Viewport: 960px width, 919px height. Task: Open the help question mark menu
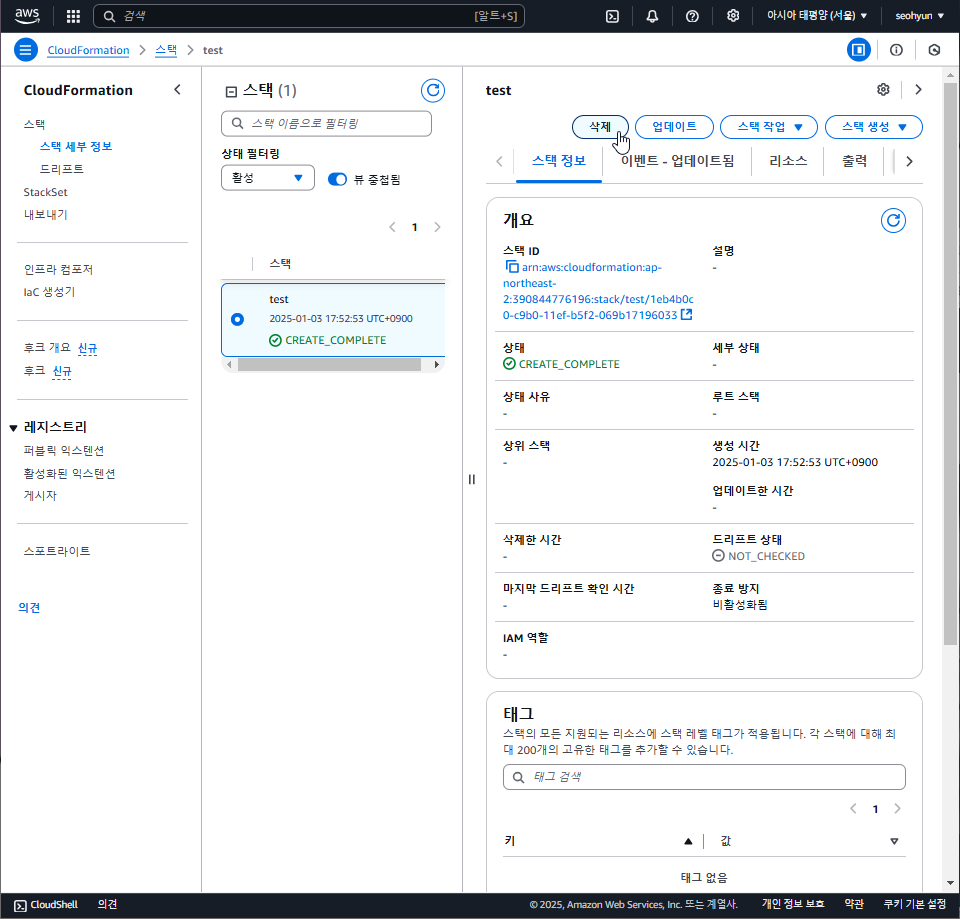click(x=692, y=16)
